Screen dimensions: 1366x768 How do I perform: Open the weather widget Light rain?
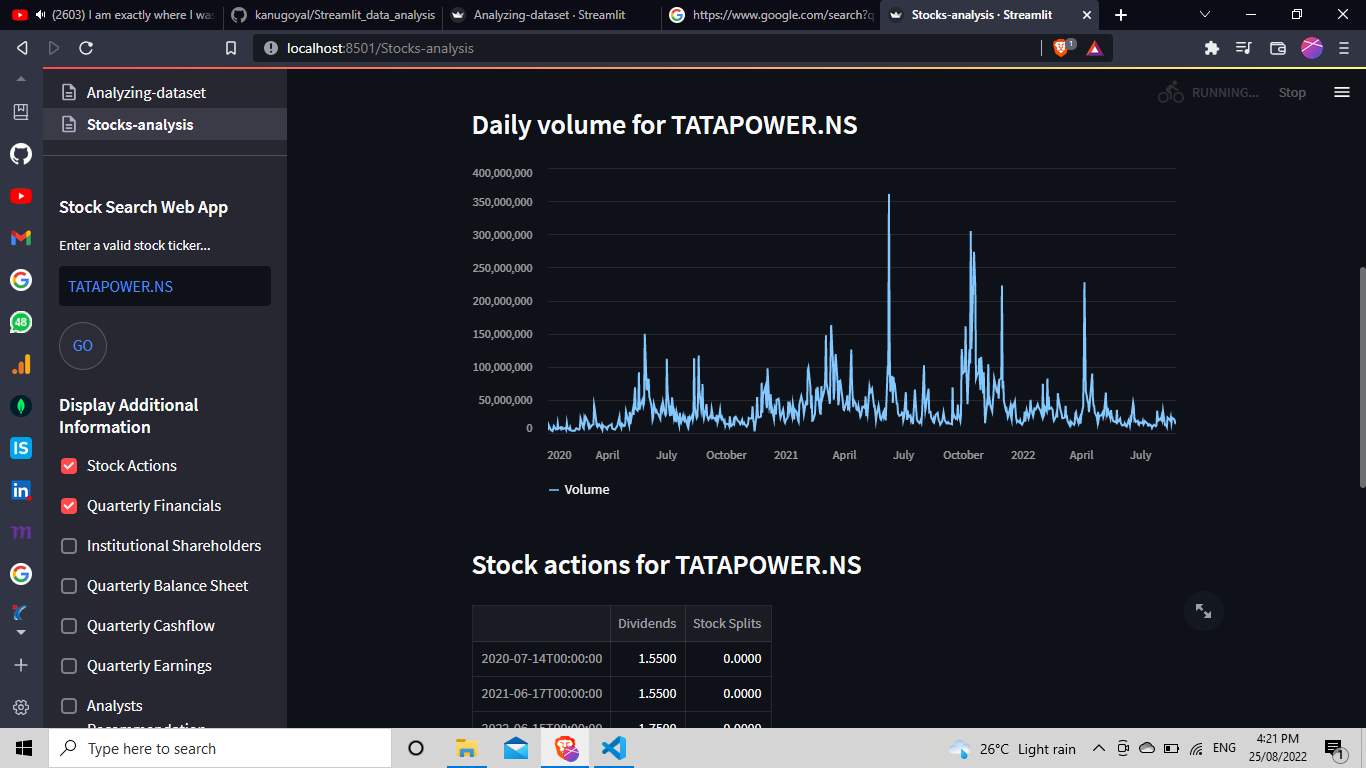pyautogui.click(x=1013, y=749)
